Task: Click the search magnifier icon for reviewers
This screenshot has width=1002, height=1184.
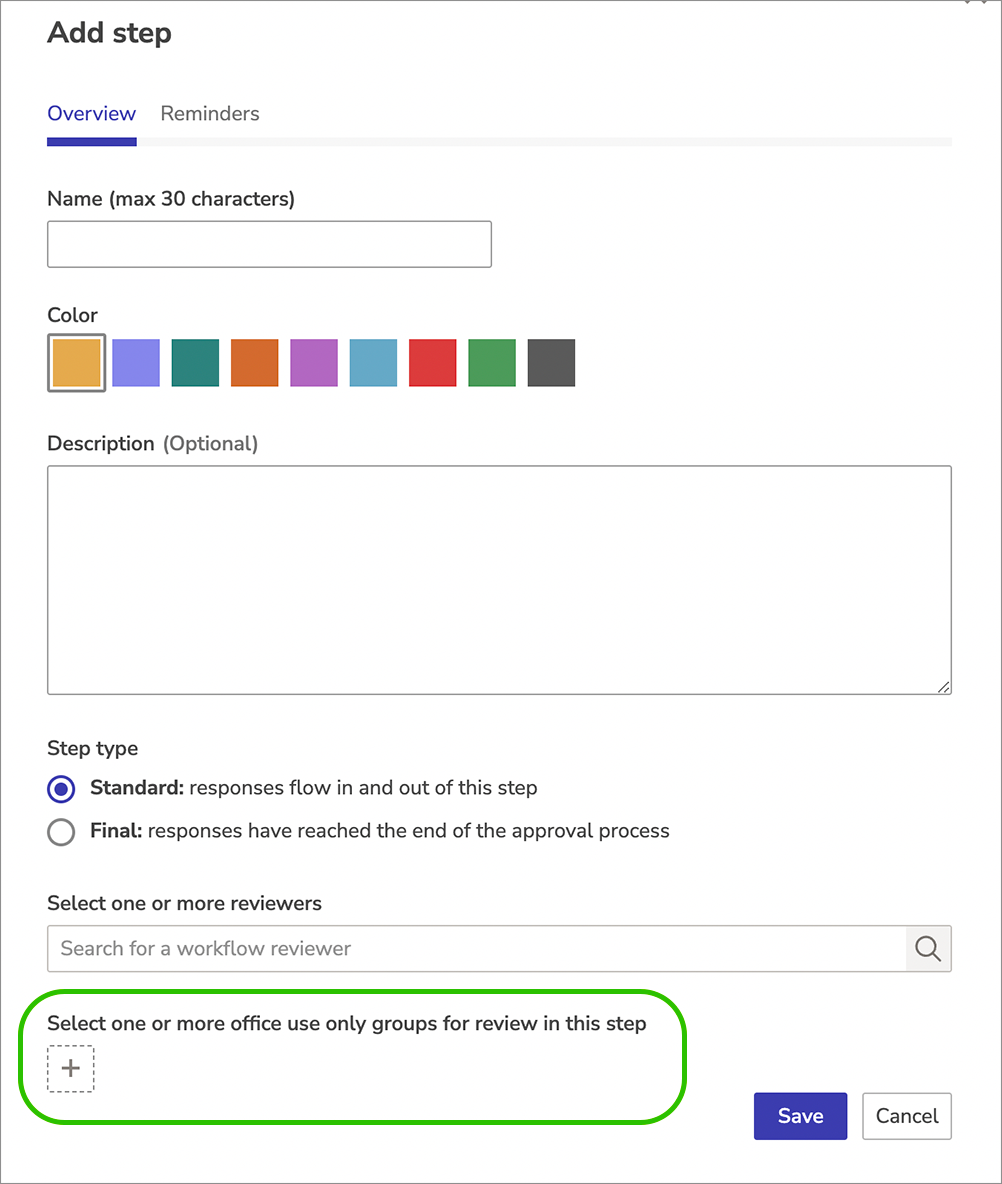Action: pyautogui.click(x=928, y=948)
